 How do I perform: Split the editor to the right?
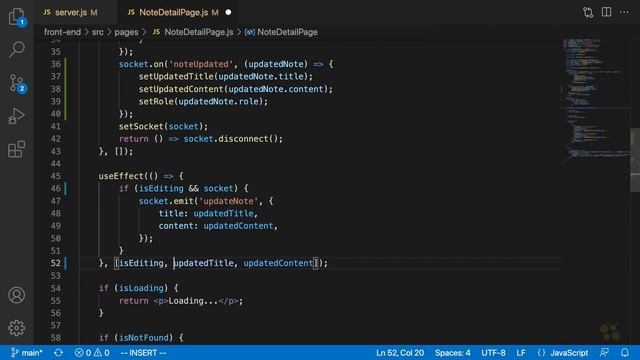tap(607, 12)
